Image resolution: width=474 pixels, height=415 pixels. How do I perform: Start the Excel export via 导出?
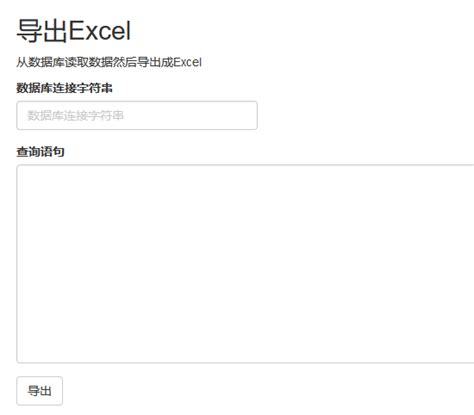(39, 391)
